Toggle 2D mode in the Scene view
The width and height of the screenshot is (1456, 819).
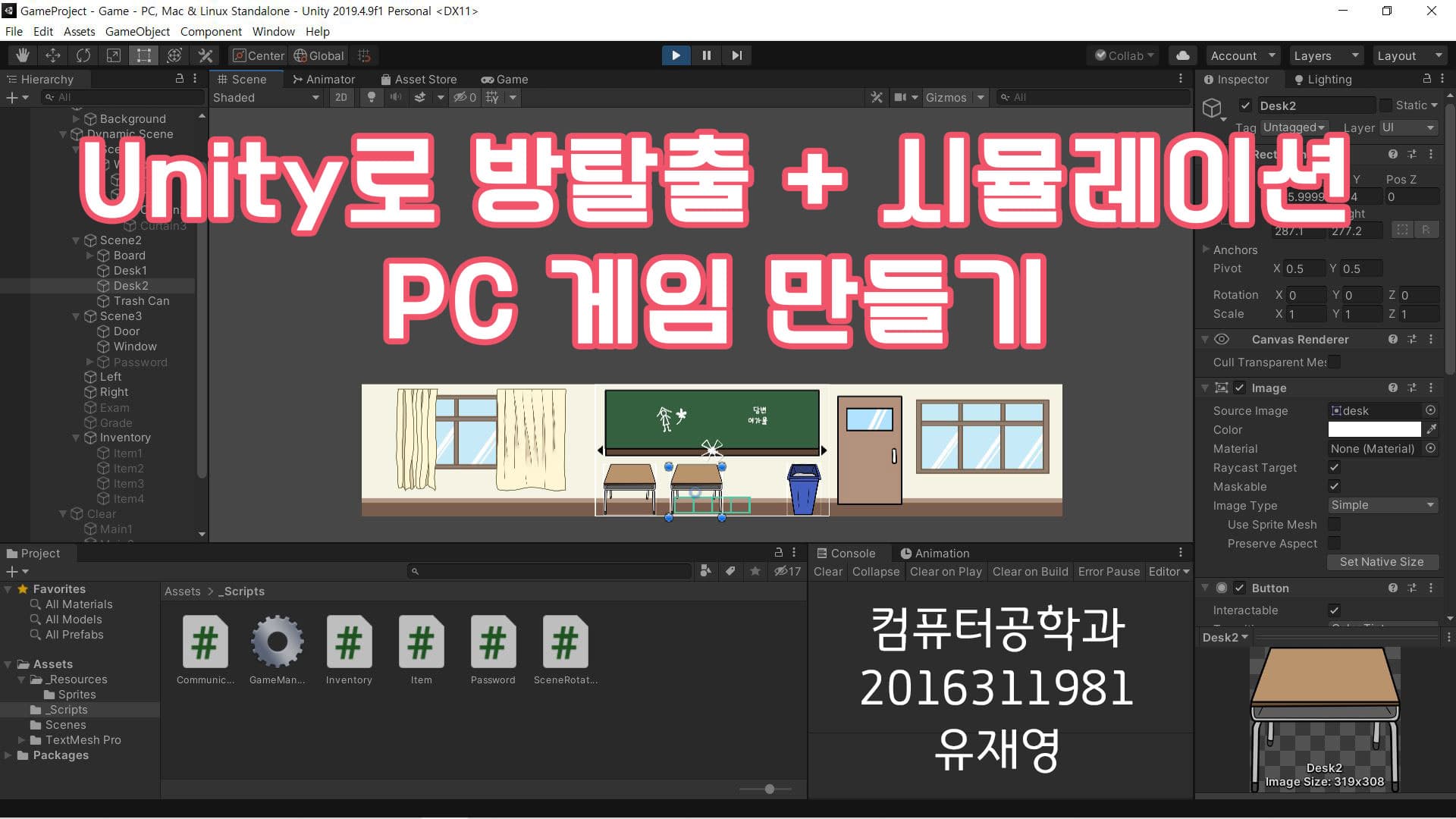coord(341,97)
